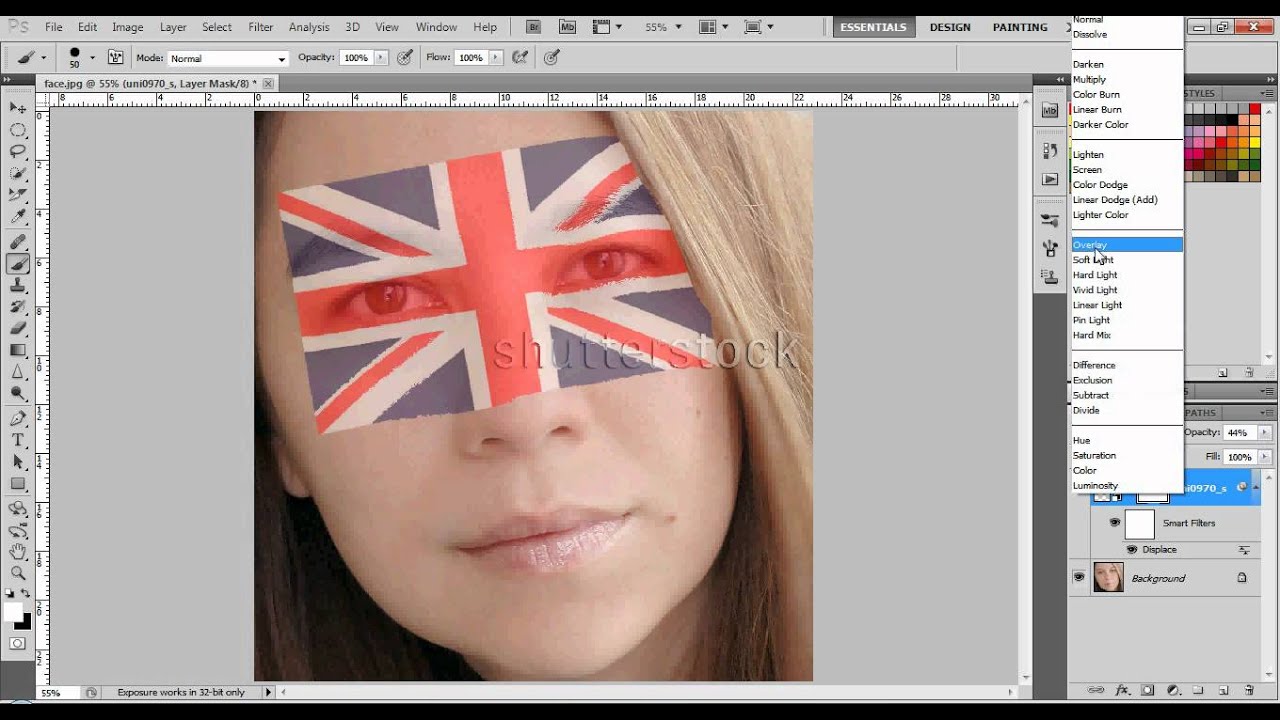This screenshot has width=1280, height=720.
Task: Launch Mini Bridge from the application bar
Action: coord(567,27)
